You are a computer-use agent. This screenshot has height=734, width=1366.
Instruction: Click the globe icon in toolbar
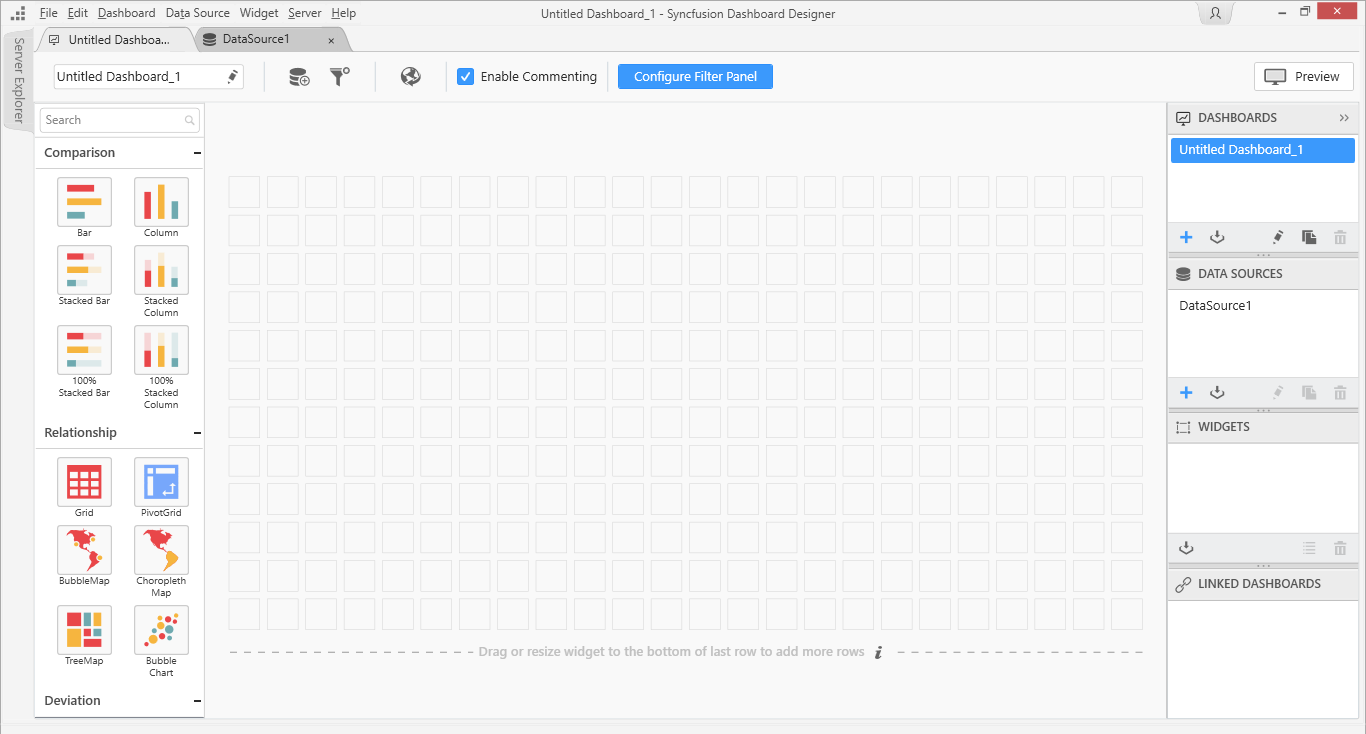point(410,77)
